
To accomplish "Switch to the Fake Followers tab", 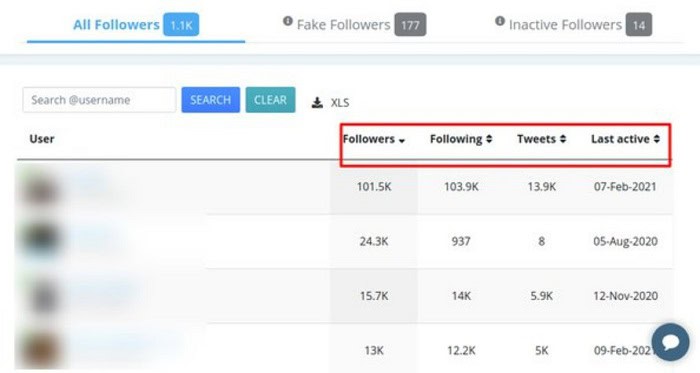I will [x=354, y=25].
